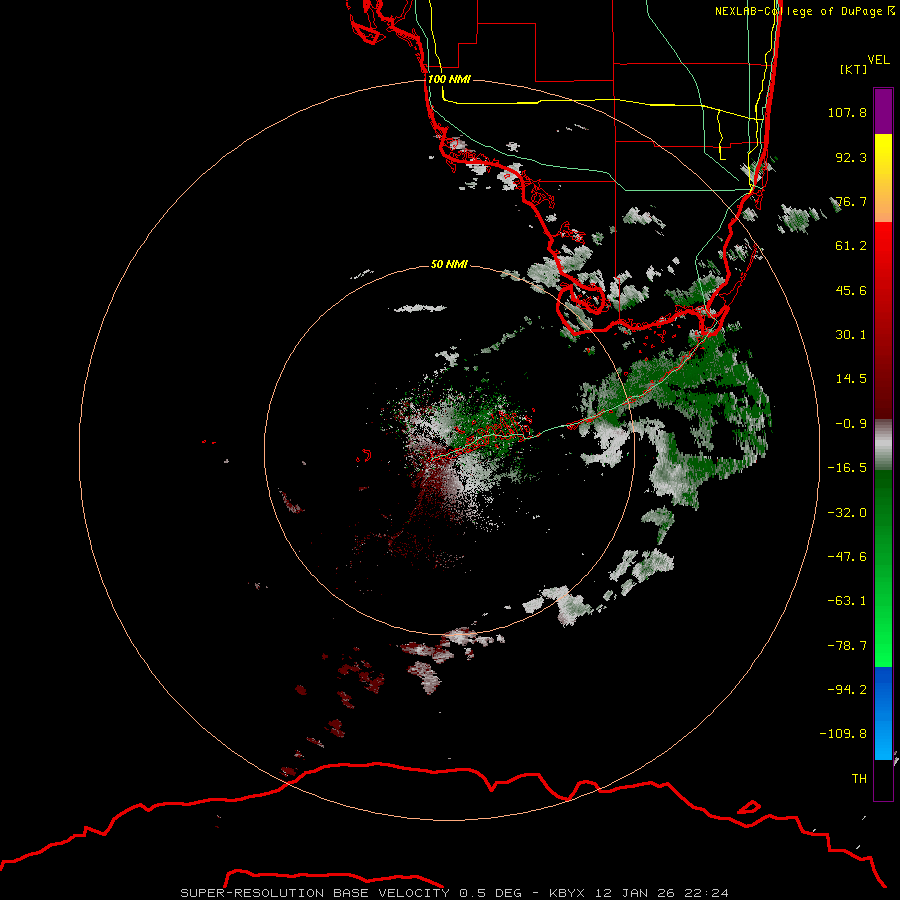Click the TH legend label
900x900 pixels.
859,779
